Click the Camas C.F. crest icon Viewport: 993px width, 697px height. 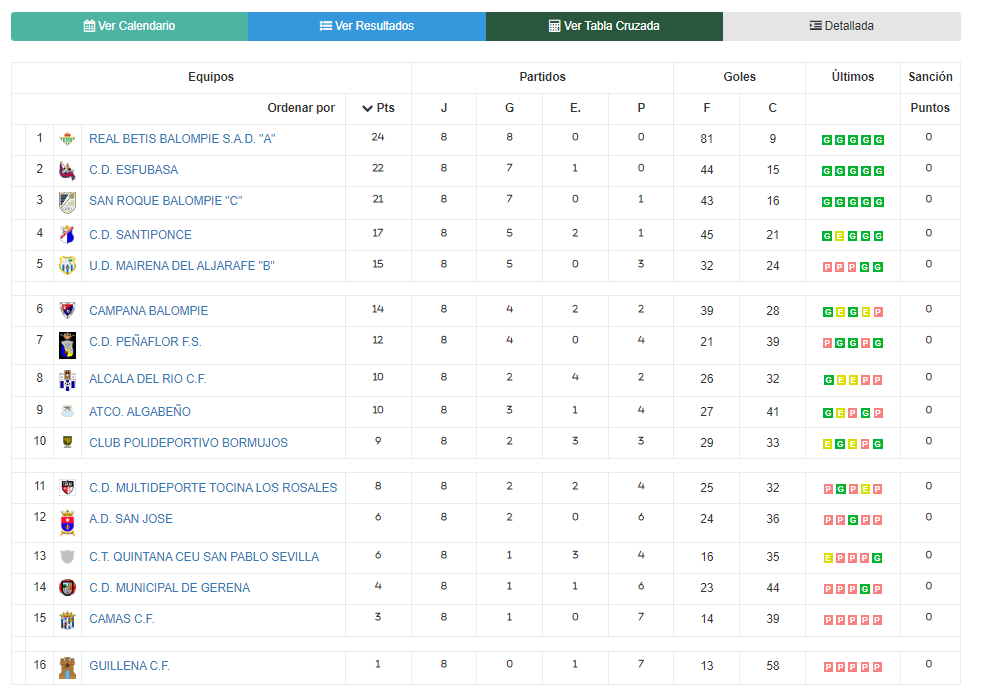pyautogui.click(x=67, y=620)
